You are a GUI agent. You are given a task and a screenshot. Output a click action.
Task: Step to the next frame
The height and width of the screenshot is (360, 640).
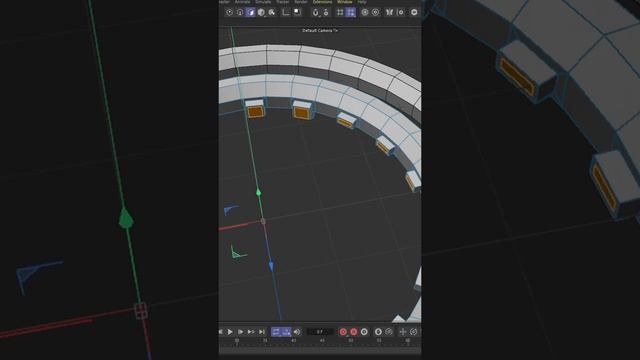point(240,332)
